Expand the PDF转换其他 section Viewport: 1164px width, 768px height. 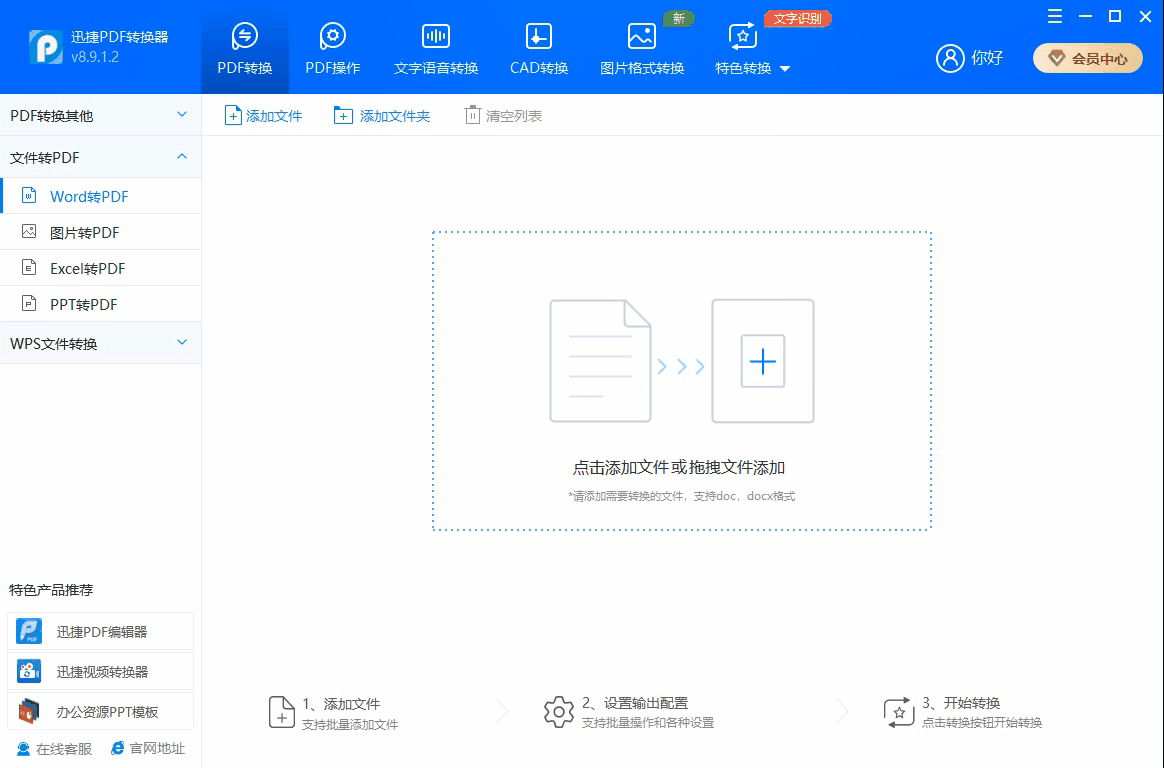pos(100,115)
